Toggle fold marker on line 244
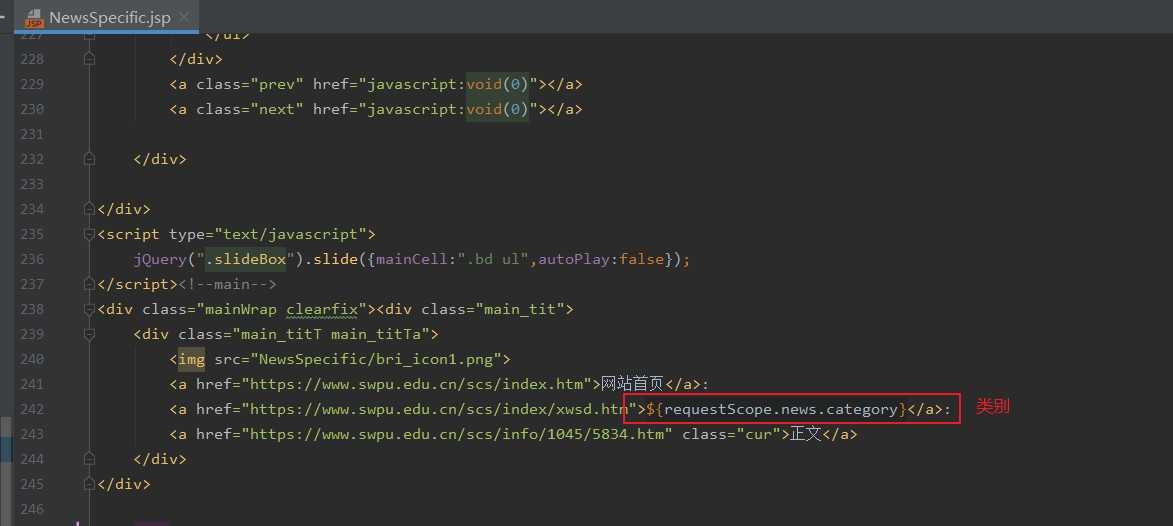The image size is (1173, 526). click(x=89, y=459)
